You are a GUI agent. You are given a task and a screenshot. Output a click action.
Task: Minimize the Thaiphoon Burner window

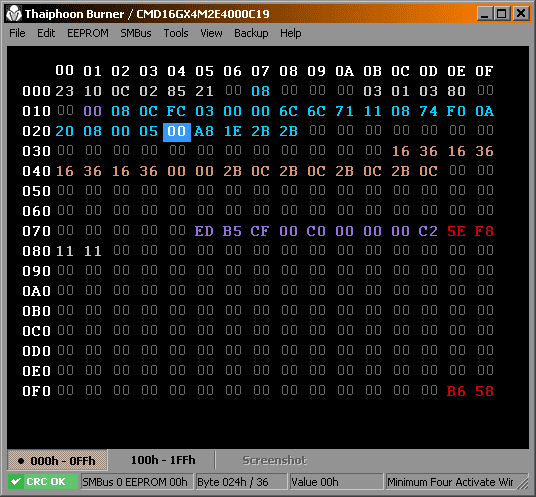(x=484, y=14)
